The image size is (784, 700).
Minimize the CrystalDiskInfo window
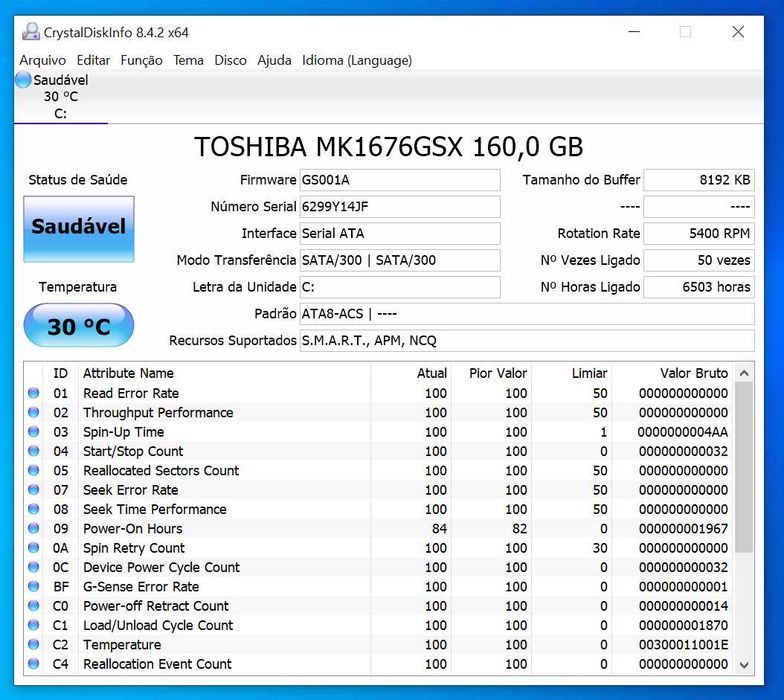(634, 32)
